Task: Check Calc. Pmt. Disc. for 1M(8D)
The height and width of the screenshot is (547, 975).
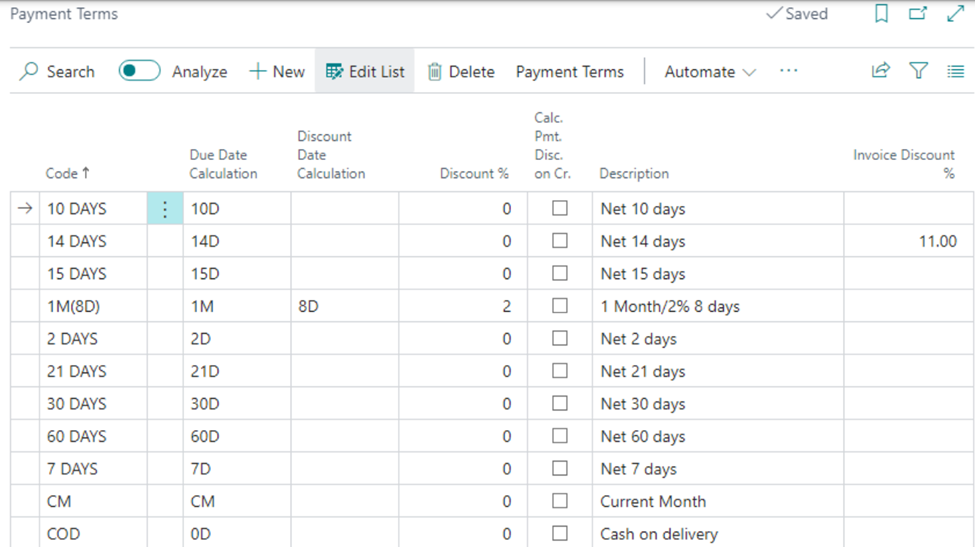Action: coord(560,306)
